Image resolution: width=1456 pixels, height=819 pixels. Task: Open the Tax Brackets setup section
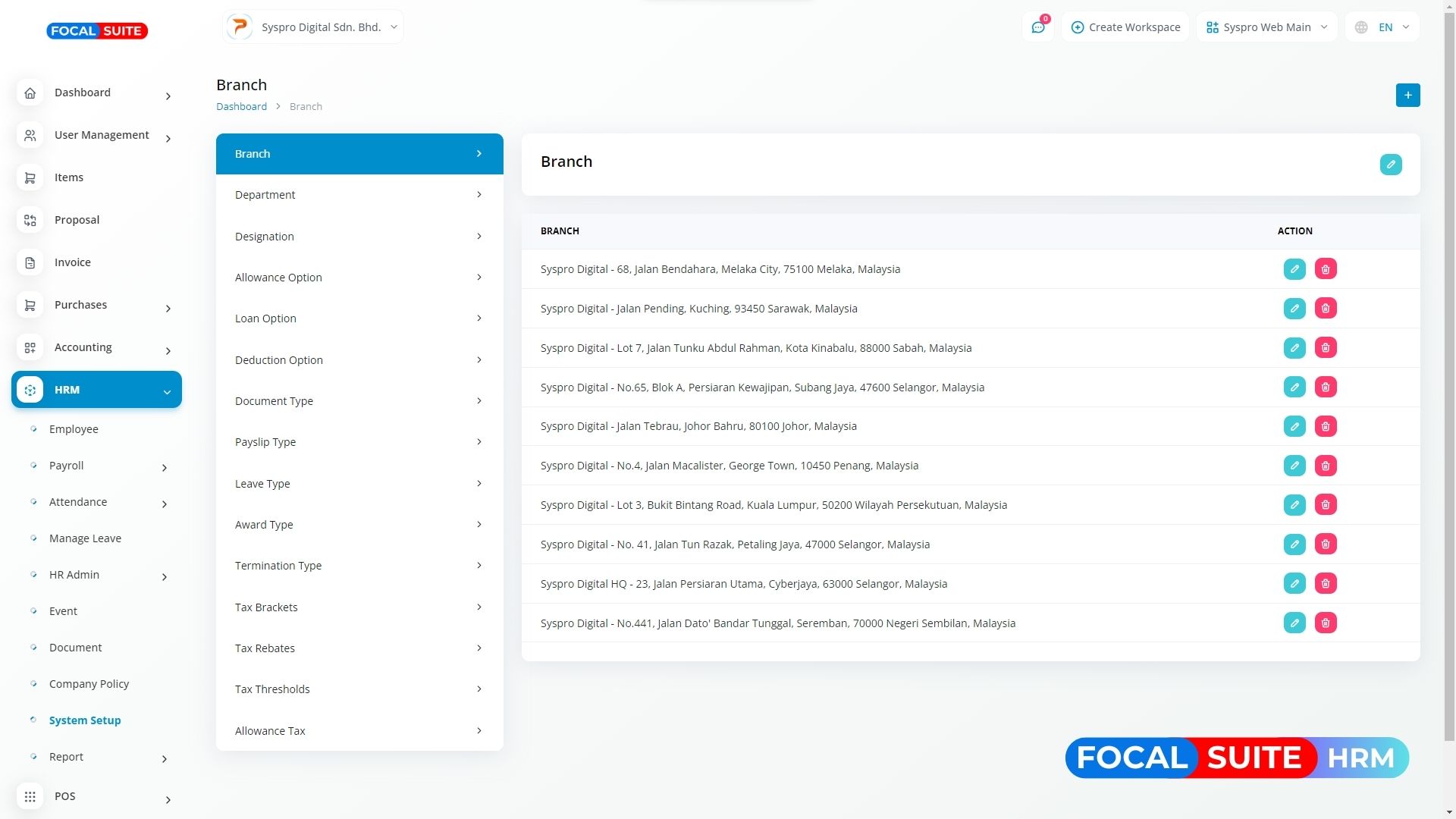click(x=359, y=607)
